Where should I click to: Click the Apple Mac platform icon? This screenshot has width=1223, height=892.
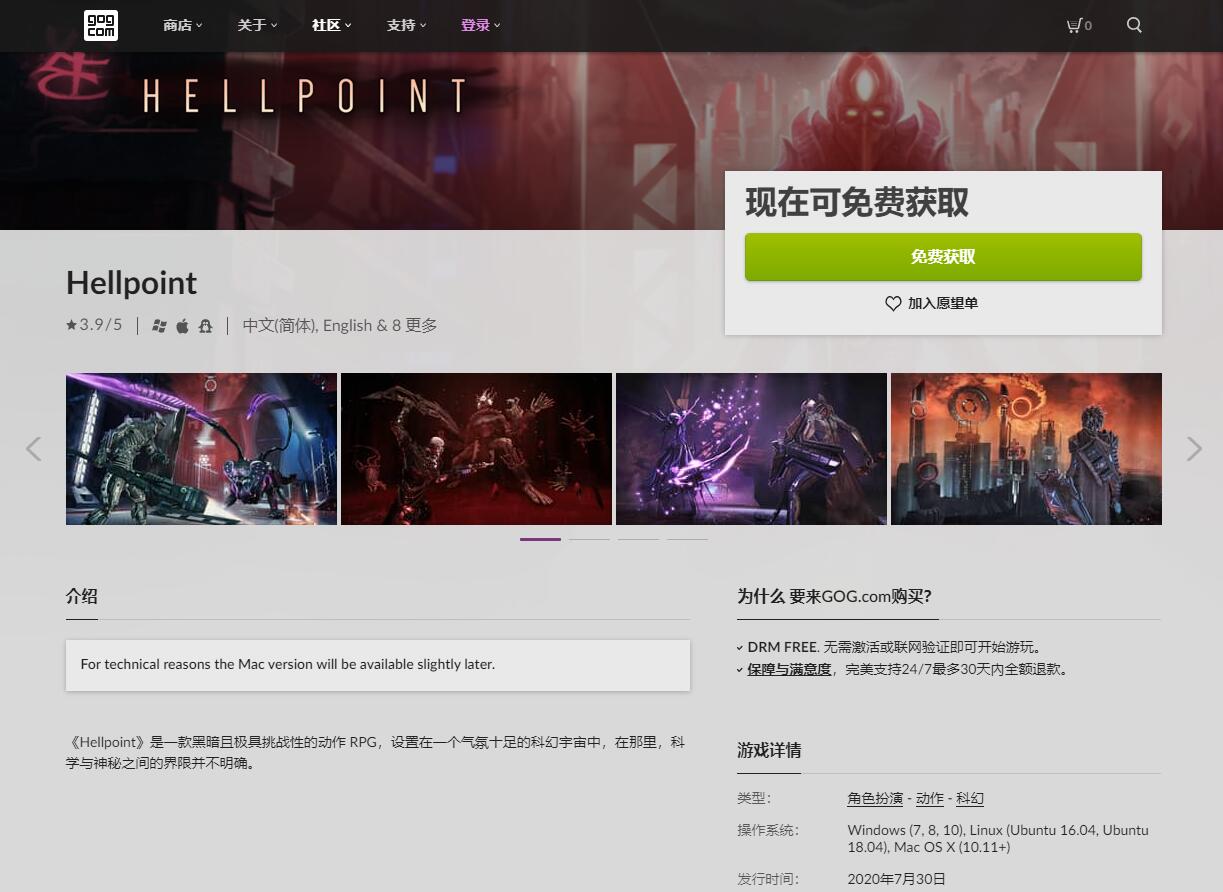pyautogui.click(x=182, y=326)
